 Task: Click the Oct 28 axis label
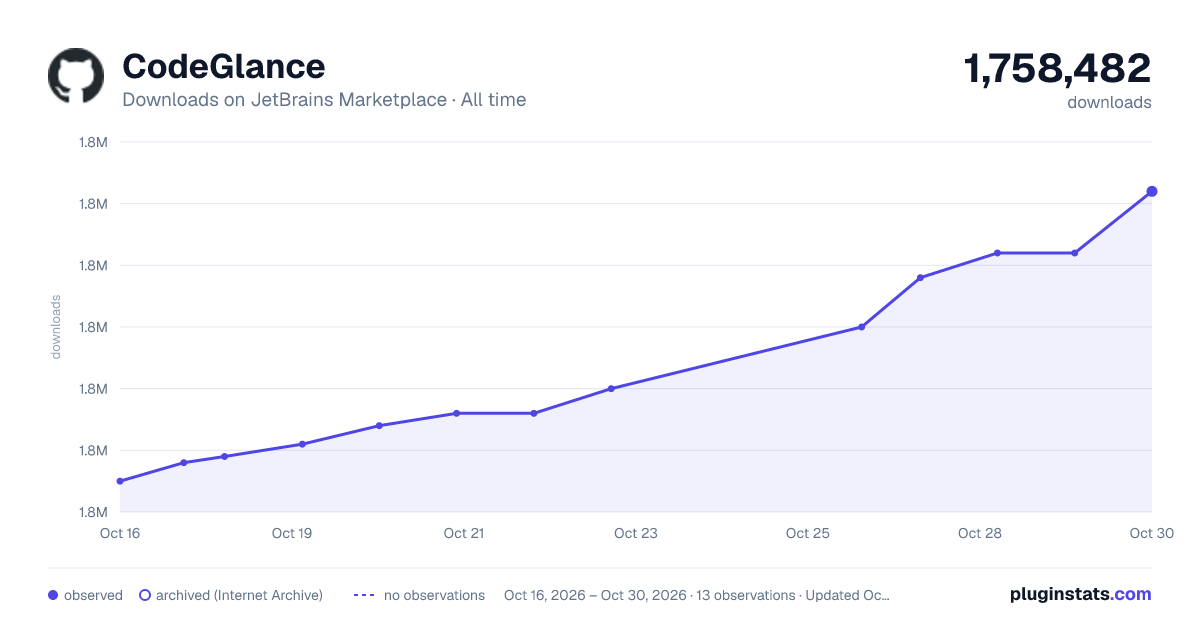[980, 533]
